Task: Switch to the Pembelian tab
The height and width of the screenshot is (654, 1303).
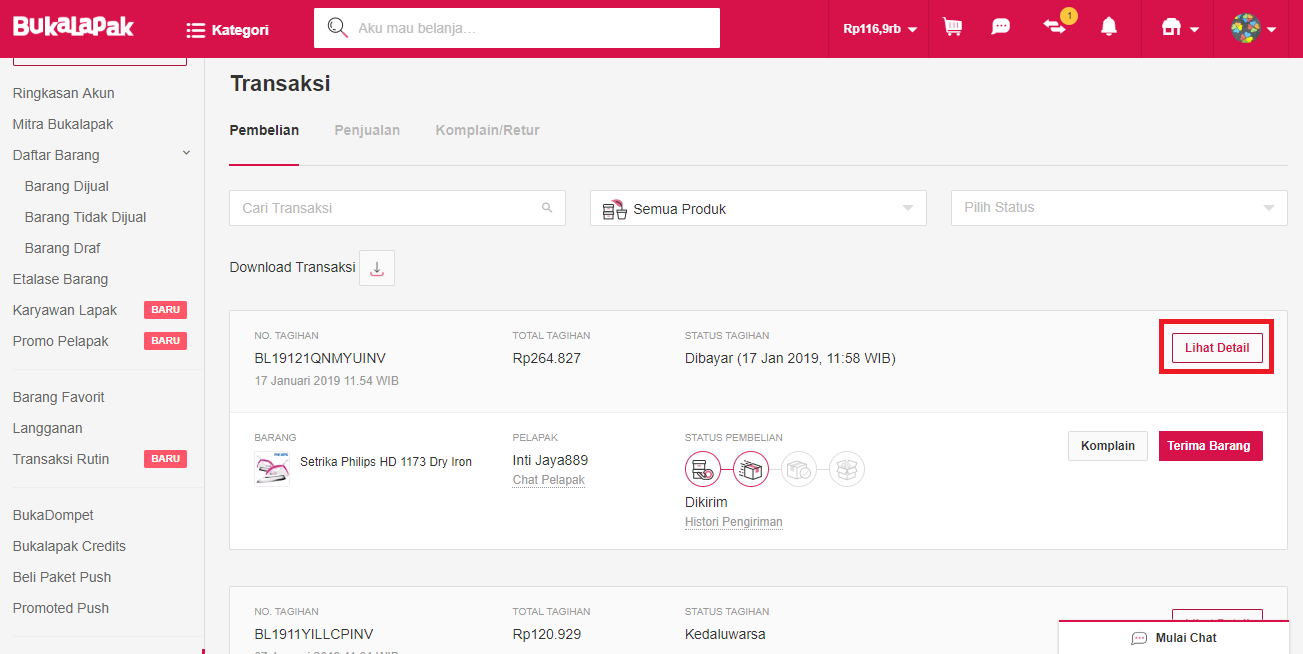Action: point(264,130)
